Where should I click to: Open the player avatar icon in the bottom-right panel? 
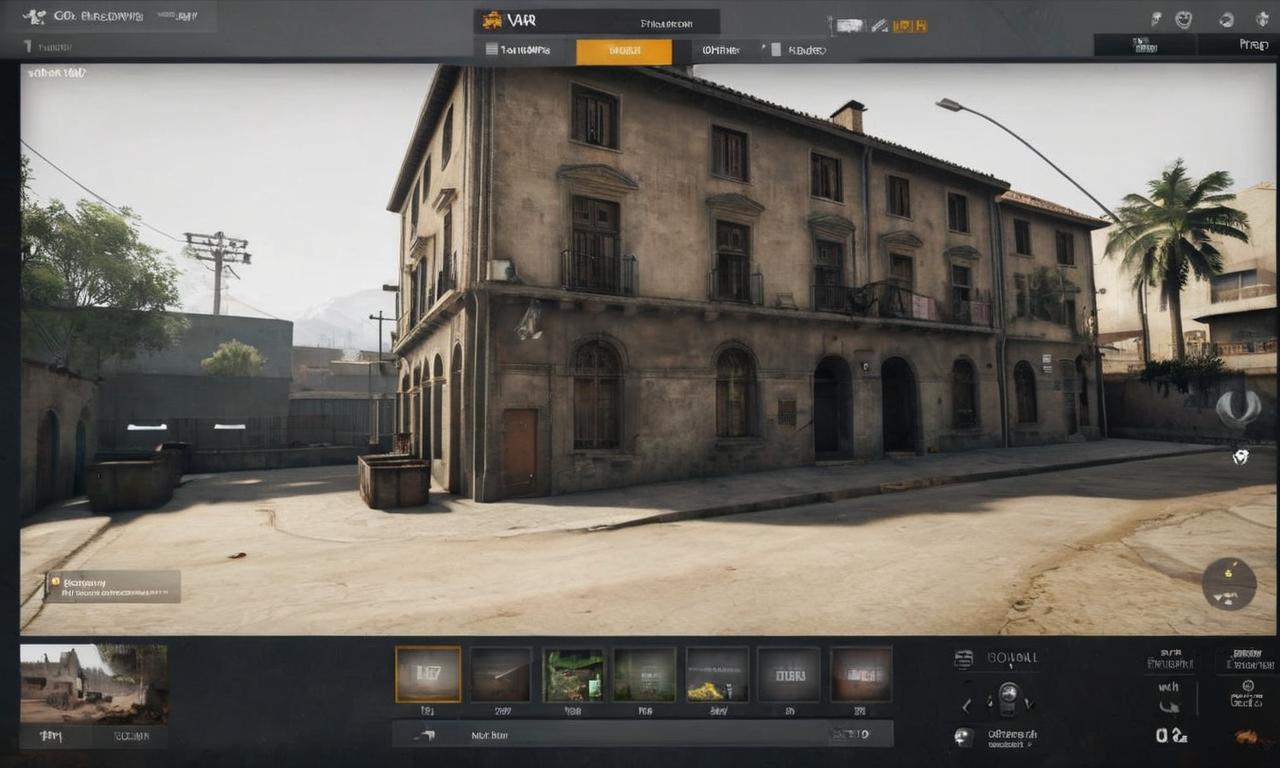pos(965,737)
